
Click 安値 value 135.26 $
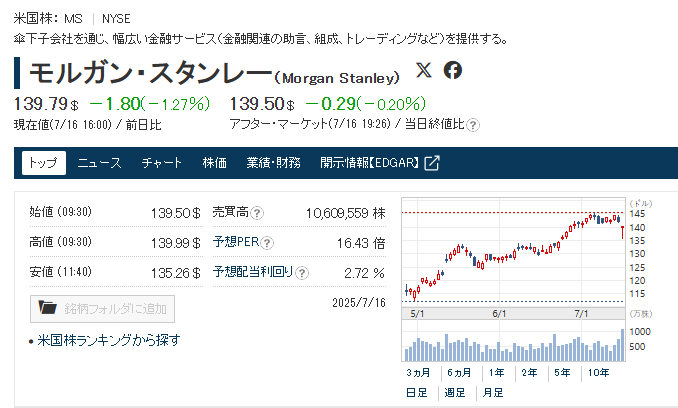176,273
